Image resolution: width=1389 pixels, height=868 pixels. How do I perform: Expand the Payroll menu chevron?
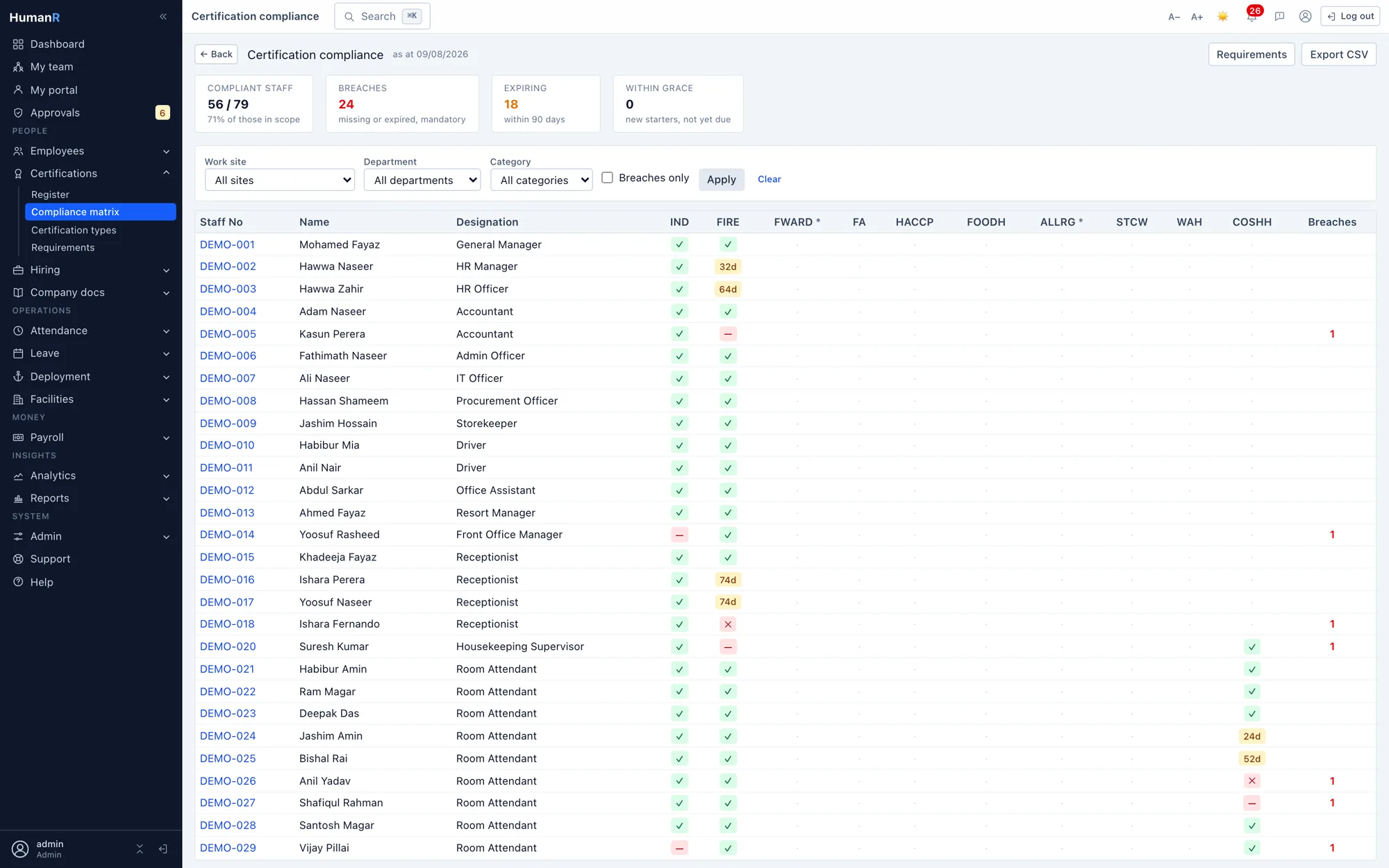[166, 437]
